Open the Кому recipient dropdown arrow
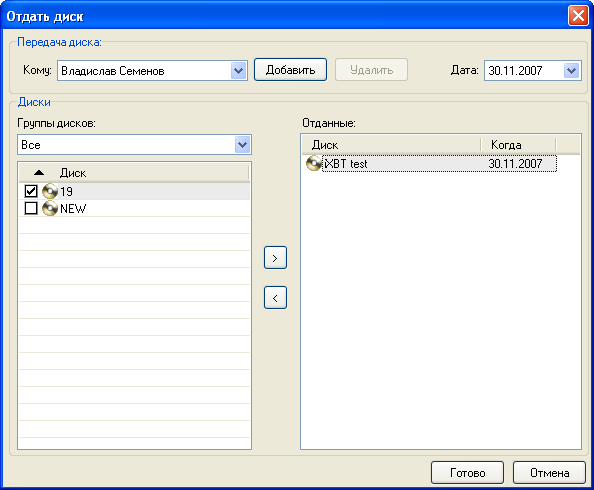The image size is (594, 490). pyautogui.click(x=239, y=70)
